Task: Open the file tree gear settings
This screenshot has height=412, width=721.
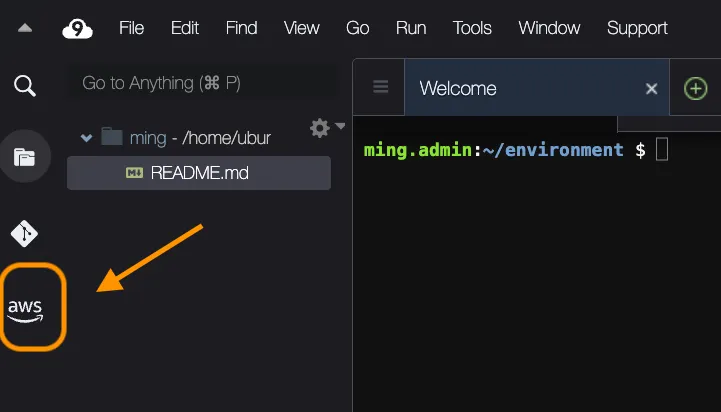Action: 320,128
